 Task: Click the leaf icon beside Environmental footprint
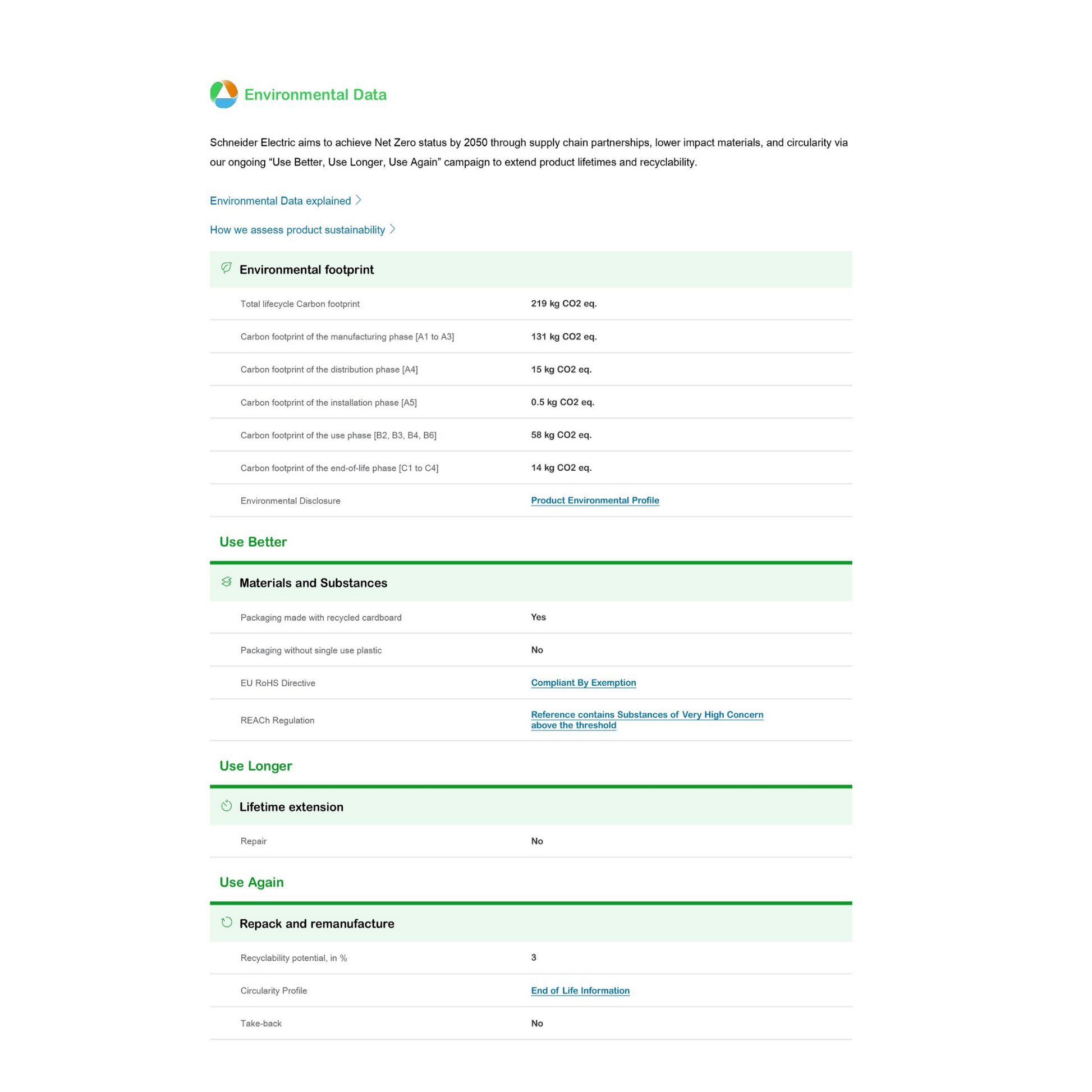click(226, 268)
